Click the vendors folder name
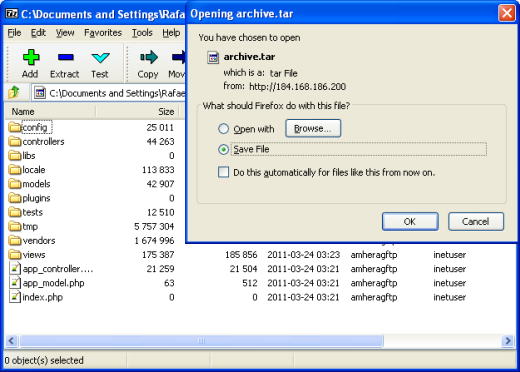Image resolution: width=520 pixels, height=372 pixels. pos(39,241)
